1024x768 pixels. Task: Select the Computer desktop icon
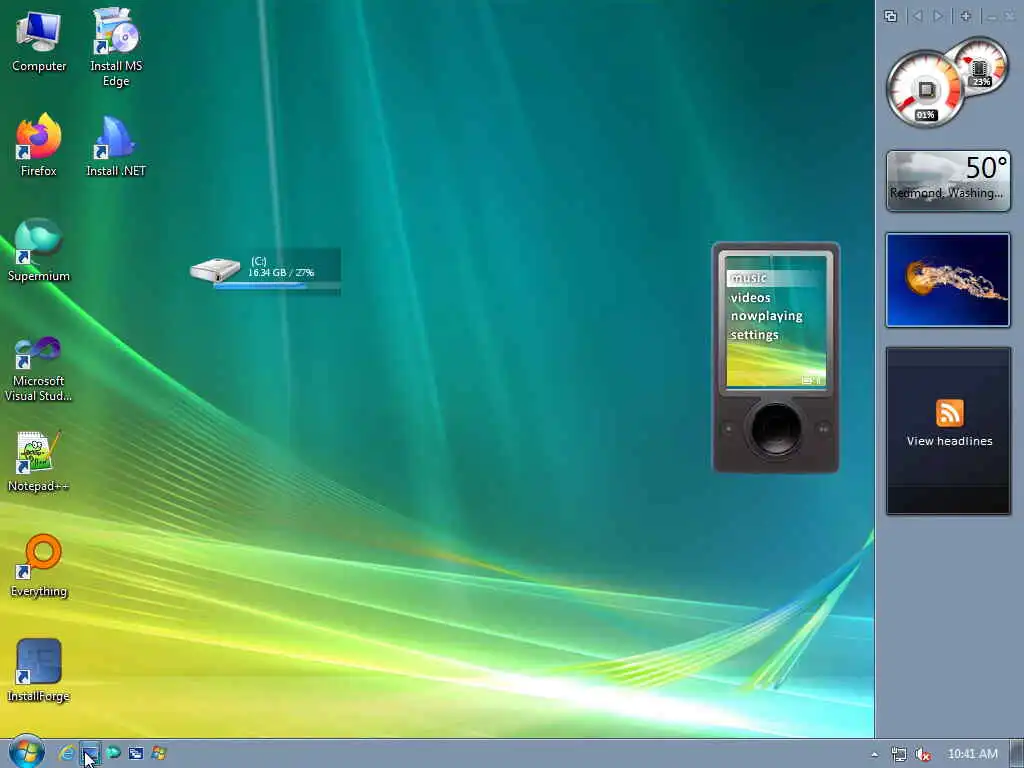click(x=39, y=42)
